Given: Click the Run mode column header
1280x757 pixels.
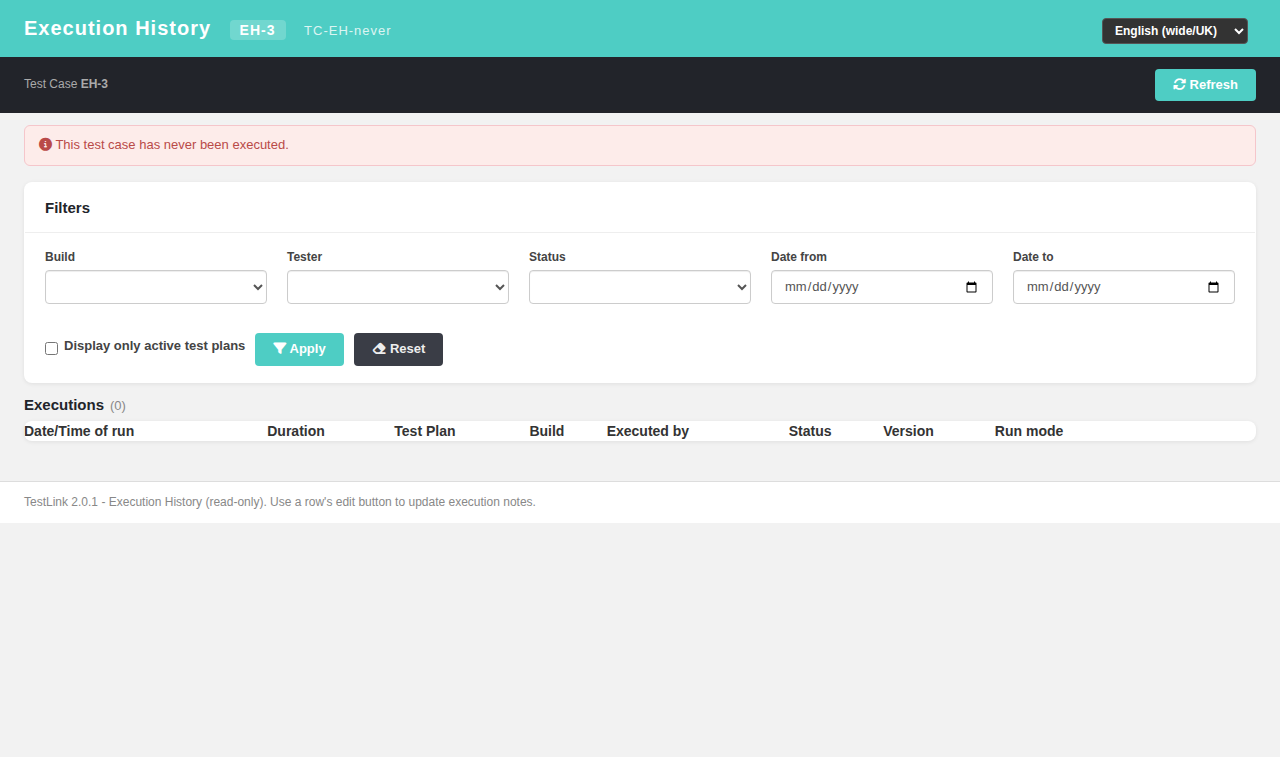Looking at the screenshot, I should point(1029,431).
